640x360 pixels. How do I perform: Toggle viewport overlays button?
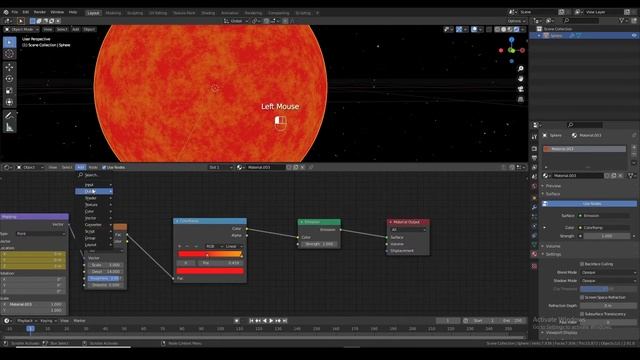pos(474,29)
